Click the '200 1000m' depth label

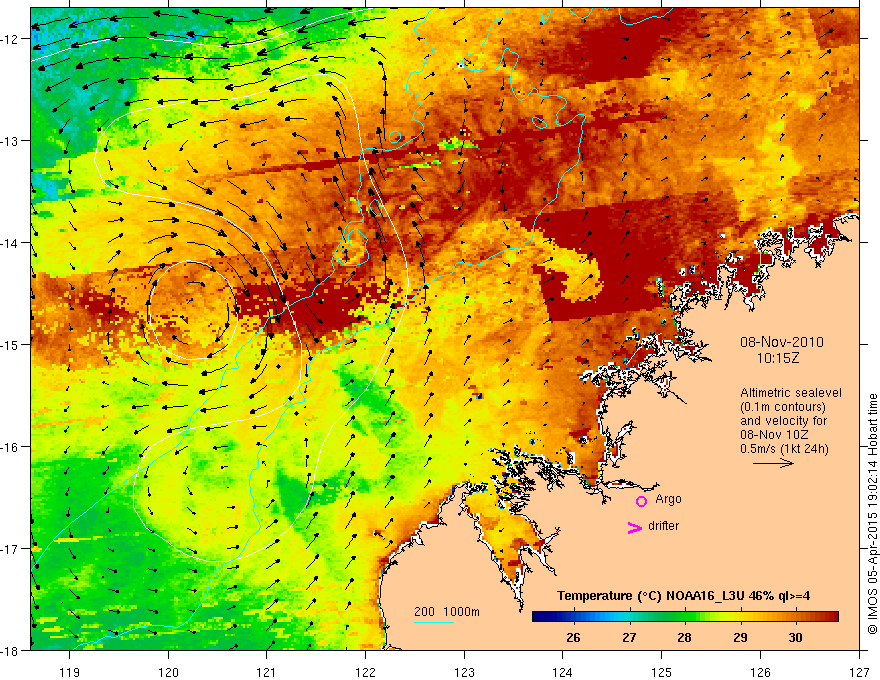coord(447,612)
